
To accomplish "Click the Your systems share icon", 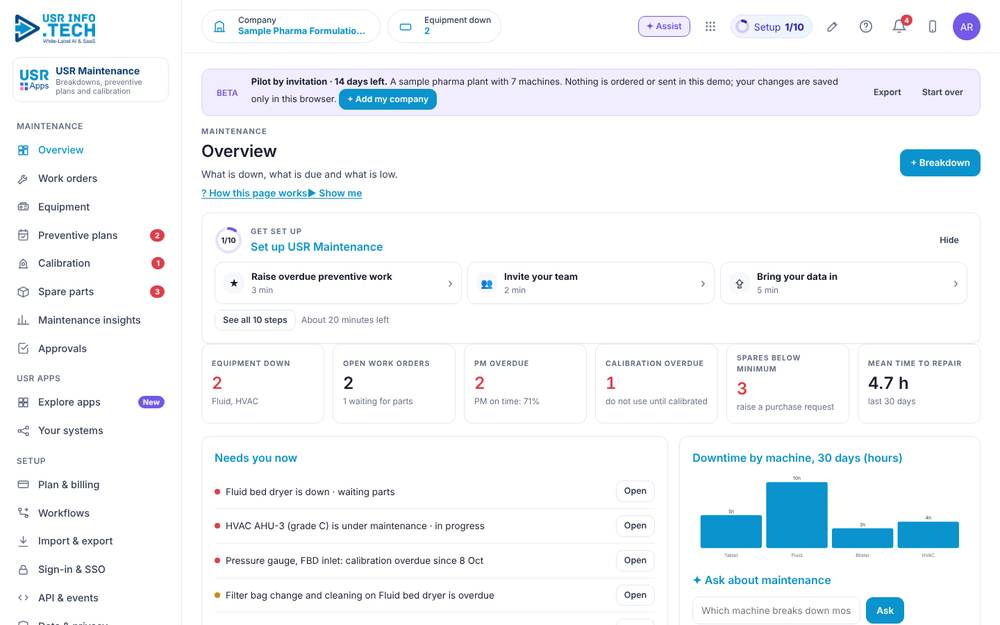I will pos(23,430).
